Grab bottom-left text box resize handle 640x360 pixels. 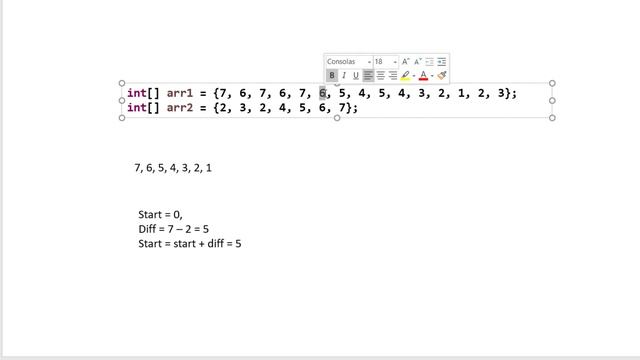pos(122,118)
